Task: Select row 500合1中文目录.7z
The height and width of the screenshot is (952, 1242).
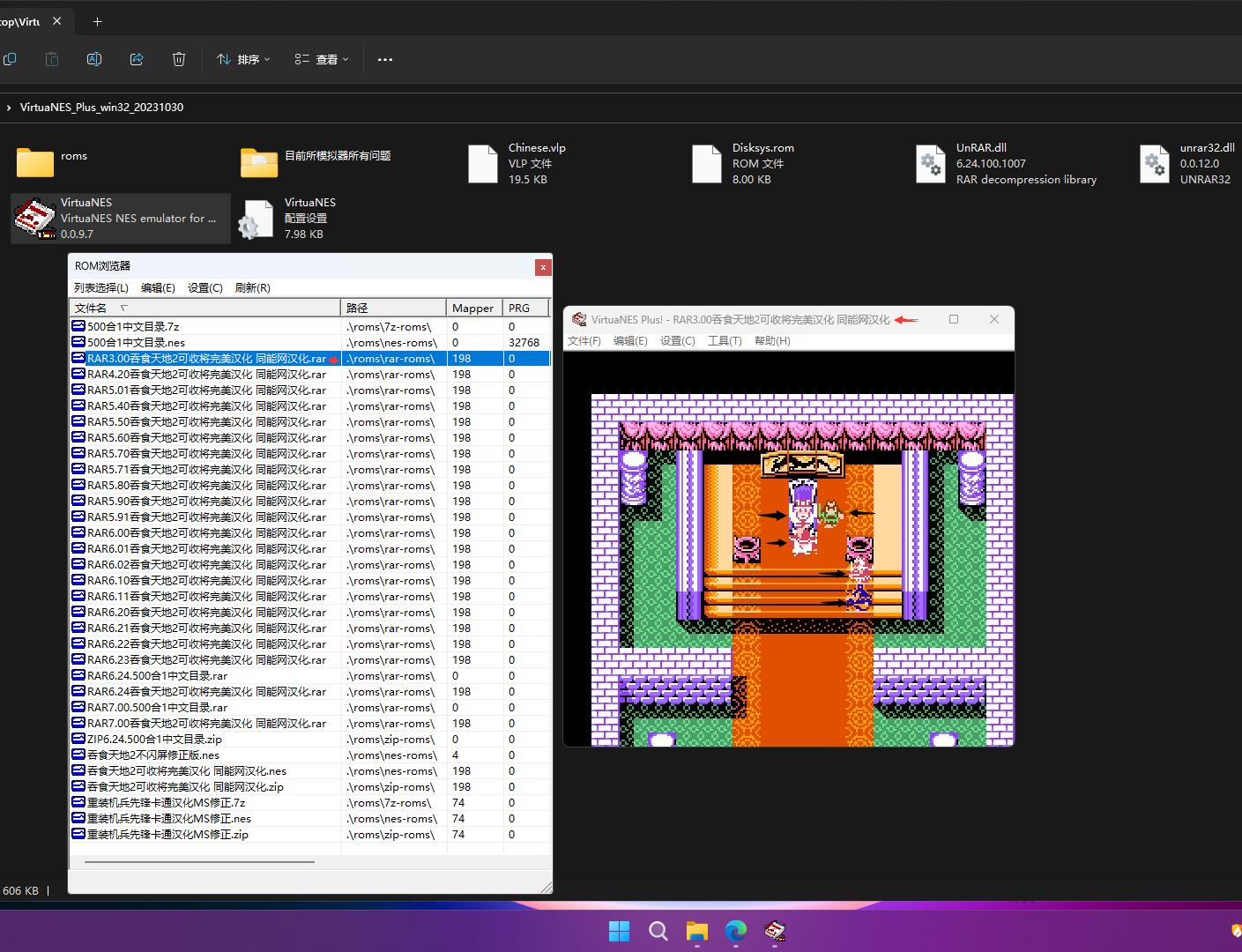Action: click(310, 326)
